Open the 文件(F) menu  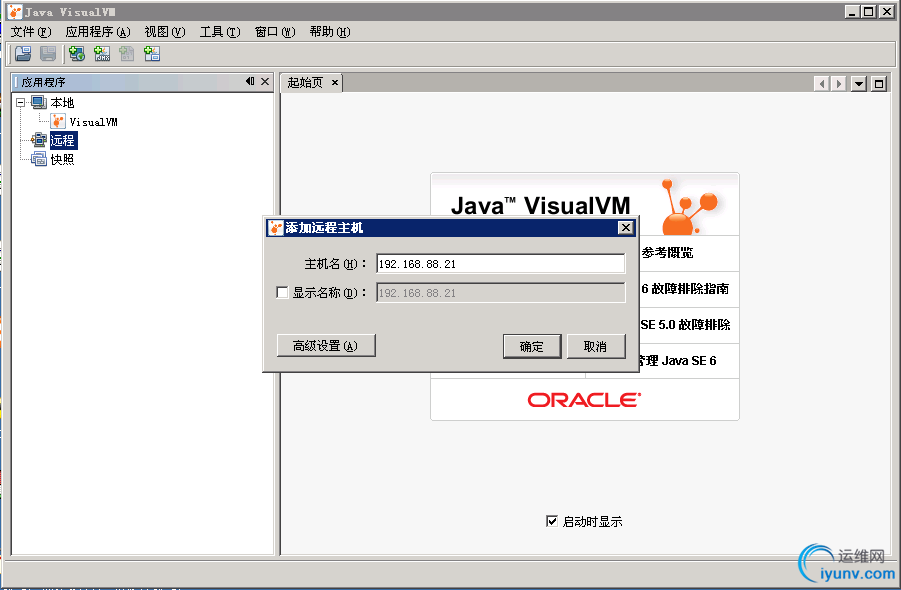[x=31, y=32]
